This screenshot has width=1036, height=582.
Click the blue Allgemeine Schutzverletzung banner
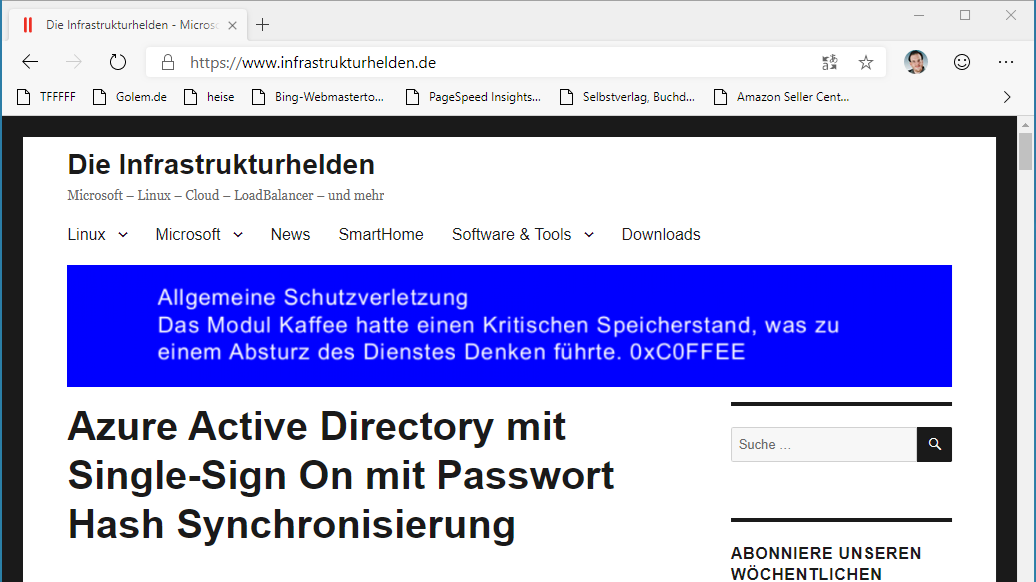pos(509,326)
